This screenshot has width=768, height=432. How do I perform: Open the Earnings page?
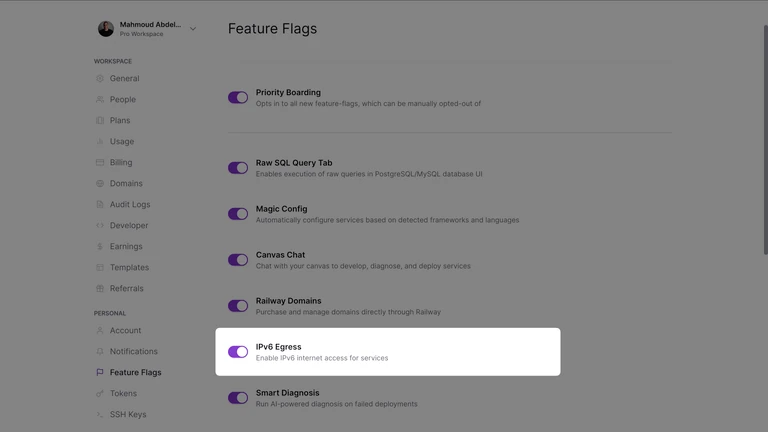(x=126, y=247)
